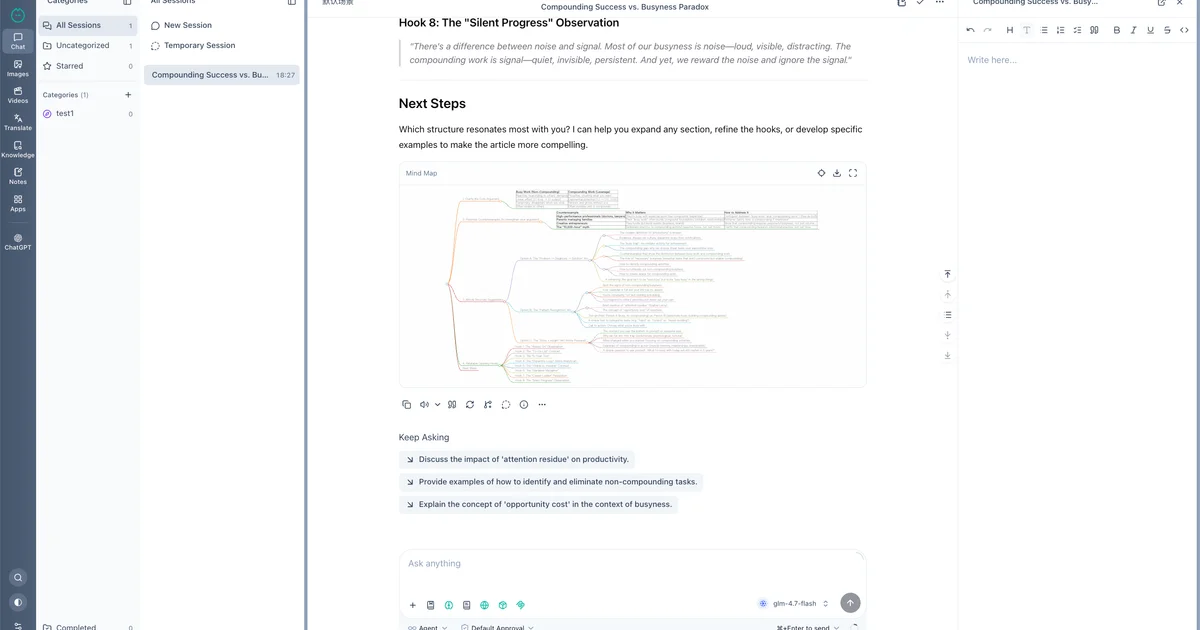This screenshot has height=630, width=1200.
Task: Undo in the notes editor
Action: tap(970, 30)
